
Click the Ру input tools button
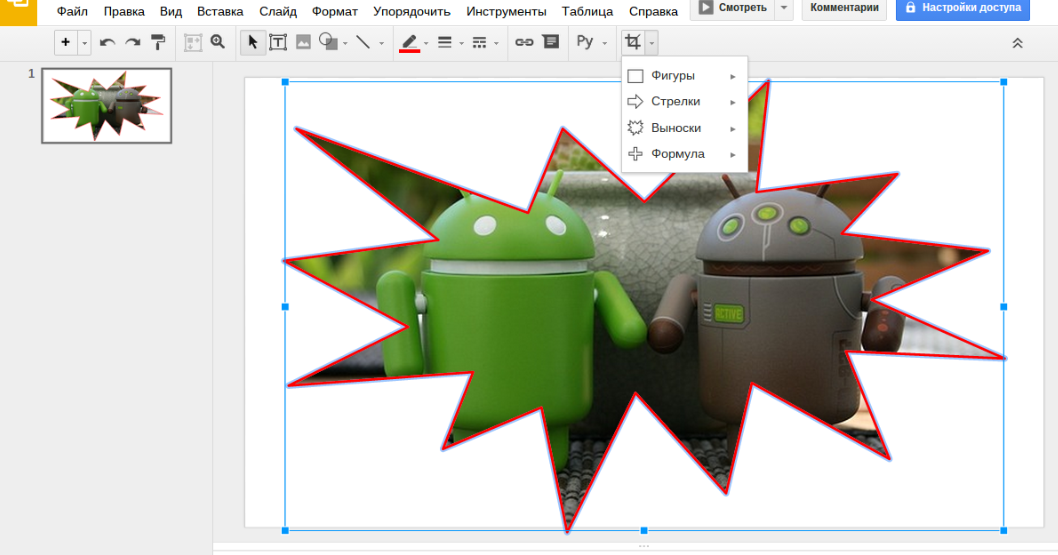pos(584,42)
